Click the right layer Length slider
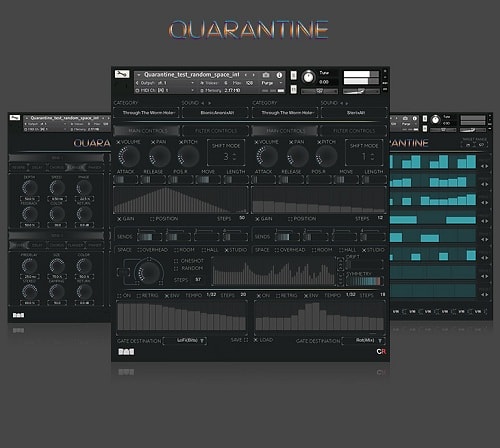 tap(374, 180)
